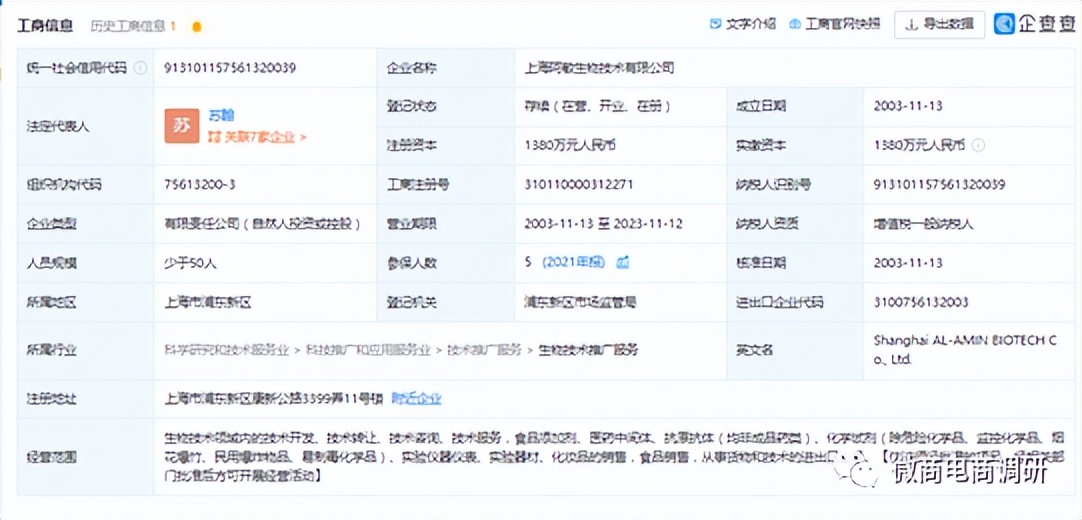The width and height of the screenshot is (1082, 520).
Task: Open the 历史工商信息 tab
Action: pos(133,26)
